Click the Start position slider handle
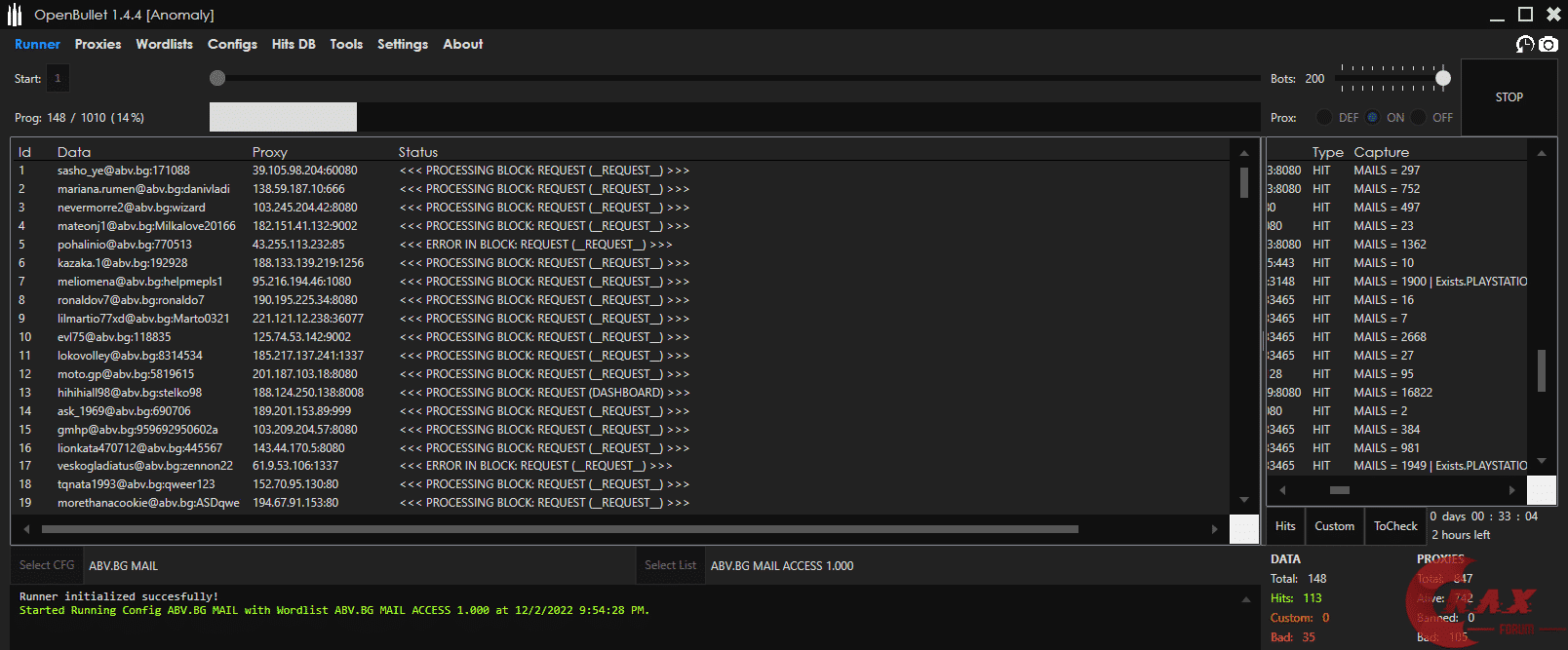The height and width of the screenshot is (650, 1568). pyautogui.click(x=217, y=78)
